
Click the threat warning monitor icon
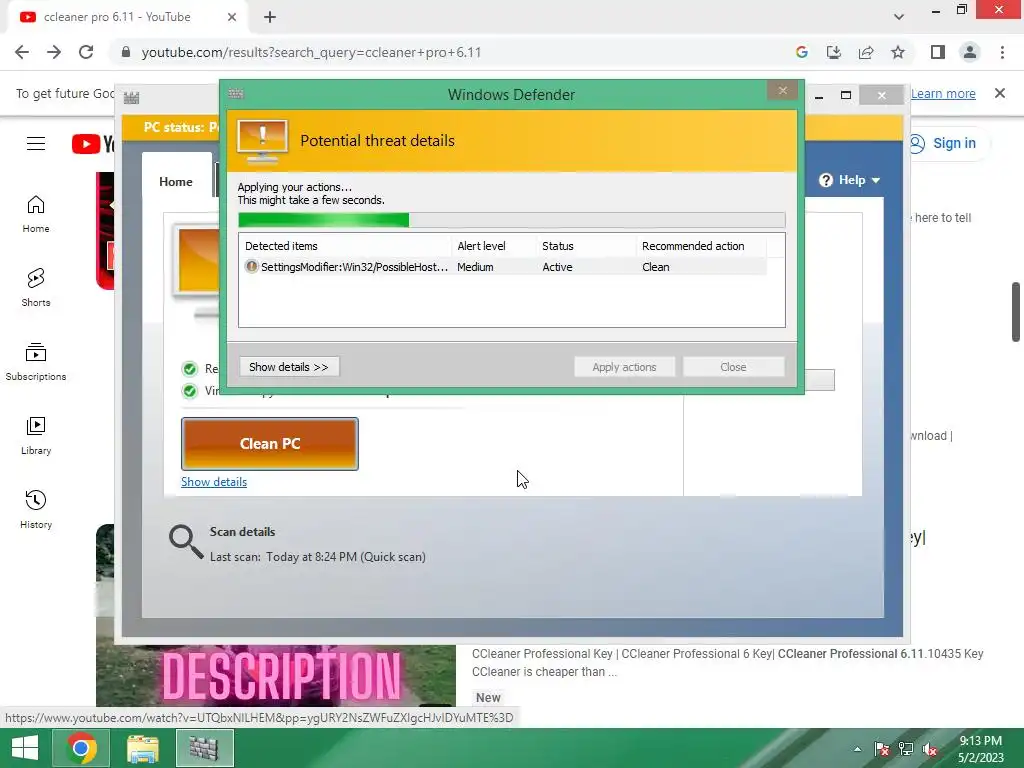(263, 142)
